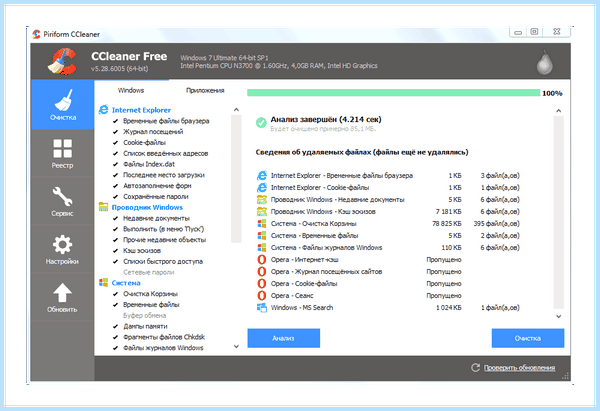Click Opera icon for Журнал посещённых сайтов row
Viewport: 600px width, 411px height.
coord(262,271)
